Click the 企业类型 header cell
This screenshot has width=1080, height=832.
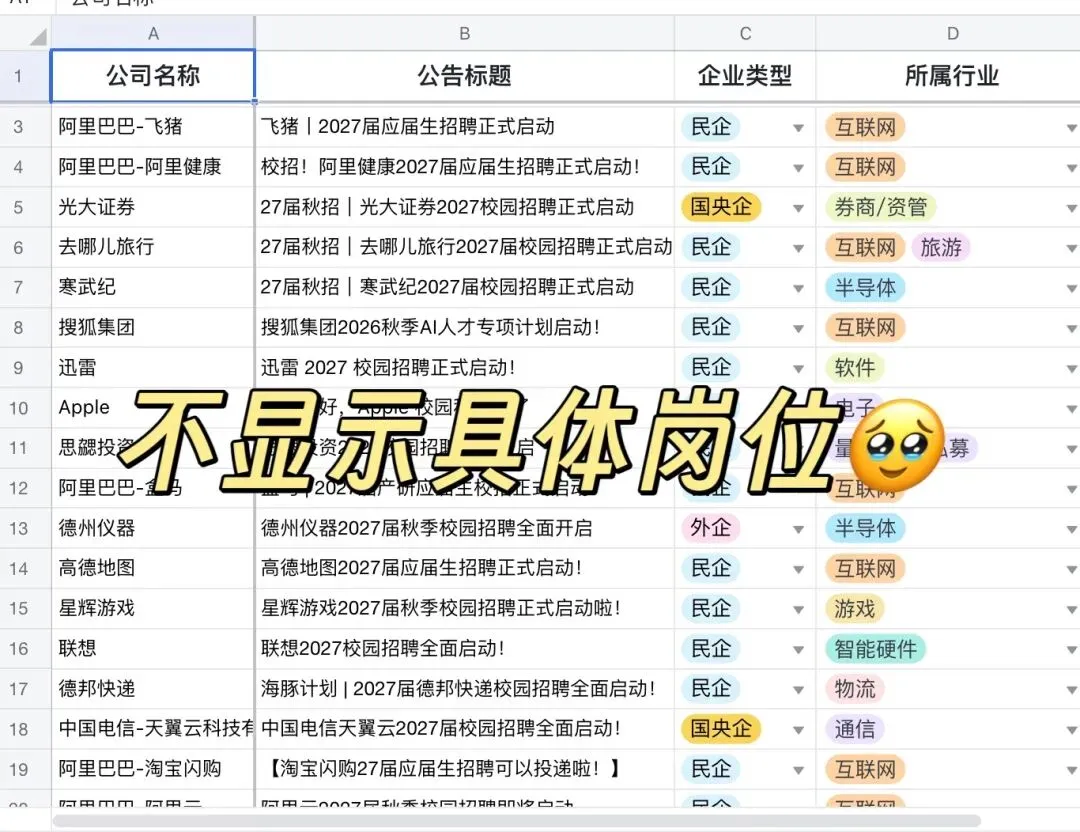(745, 76)
